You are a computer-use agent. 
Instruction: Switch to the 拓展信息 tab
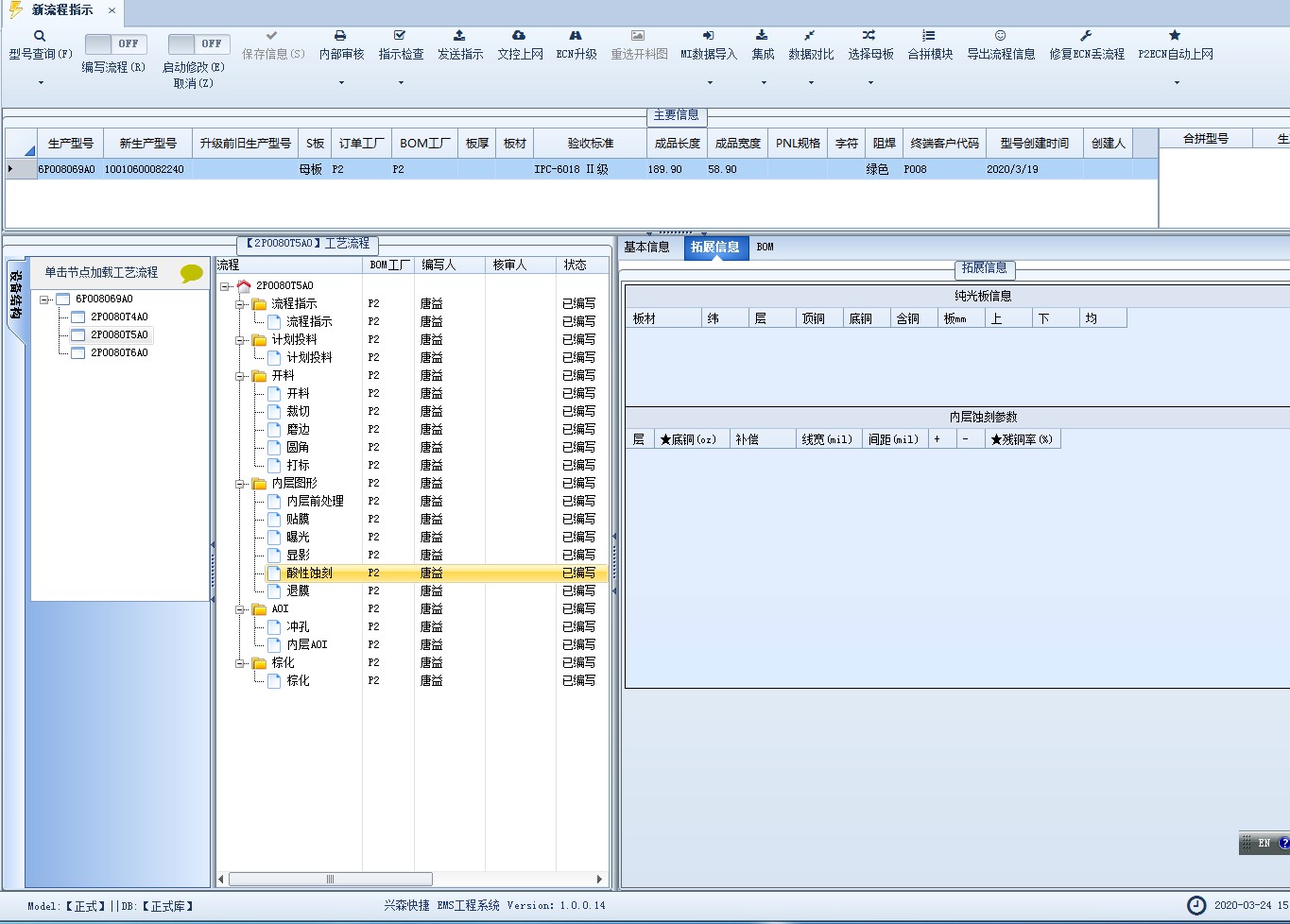pyautogui.click(x=715, y=248)
